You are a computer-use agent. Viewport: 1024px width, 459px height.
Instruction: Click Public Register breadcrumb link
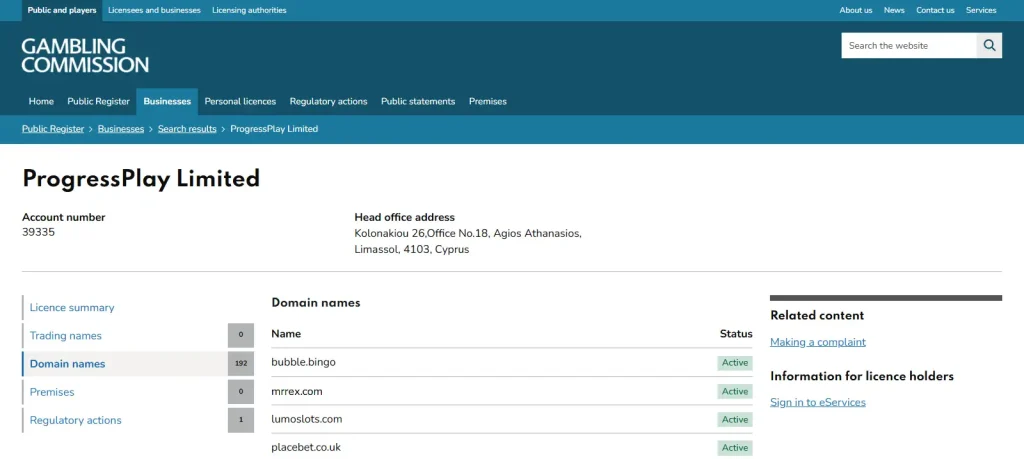53,129
